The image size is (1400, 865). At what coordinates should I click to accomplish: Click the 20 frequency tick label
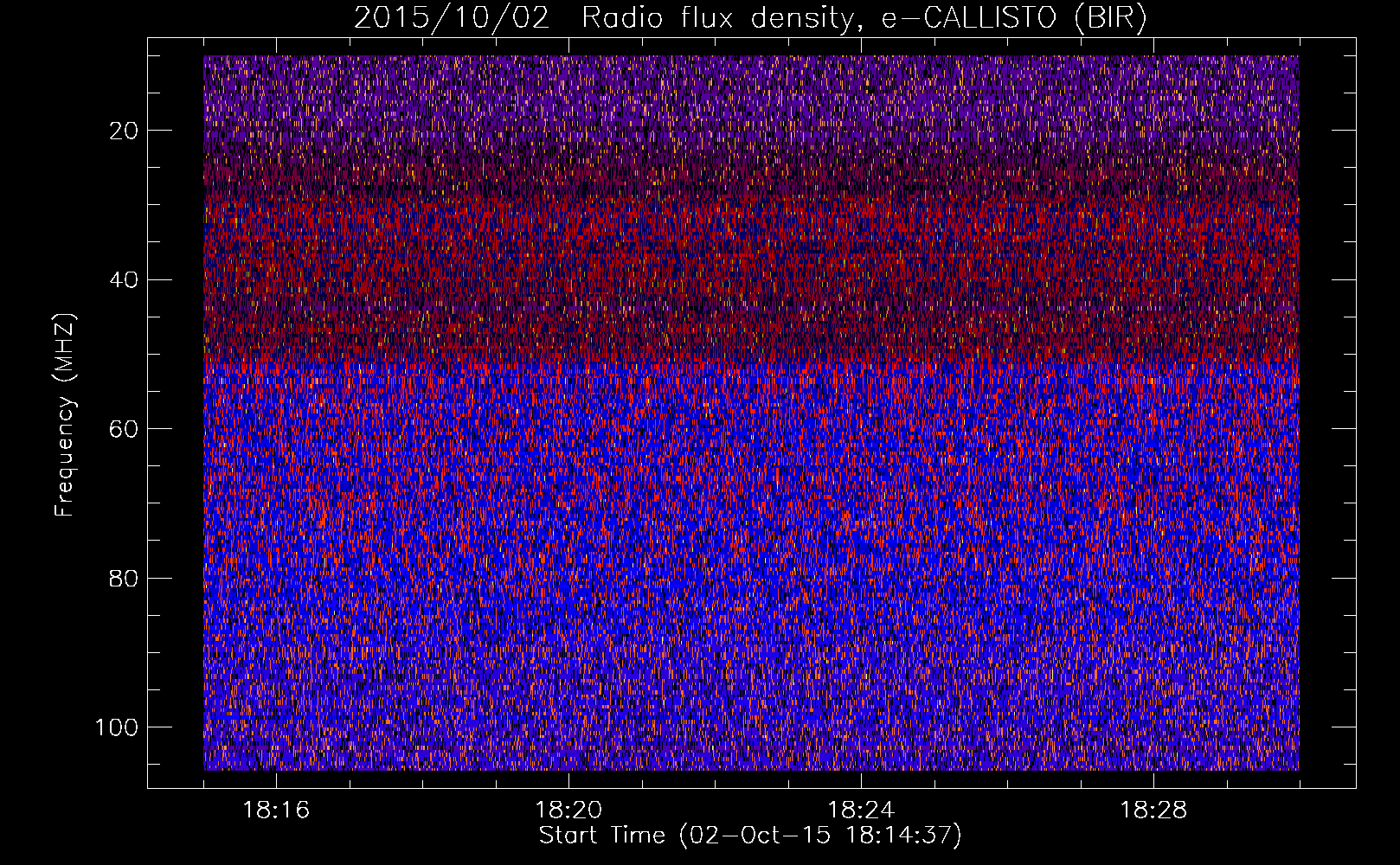click(125, 131)
